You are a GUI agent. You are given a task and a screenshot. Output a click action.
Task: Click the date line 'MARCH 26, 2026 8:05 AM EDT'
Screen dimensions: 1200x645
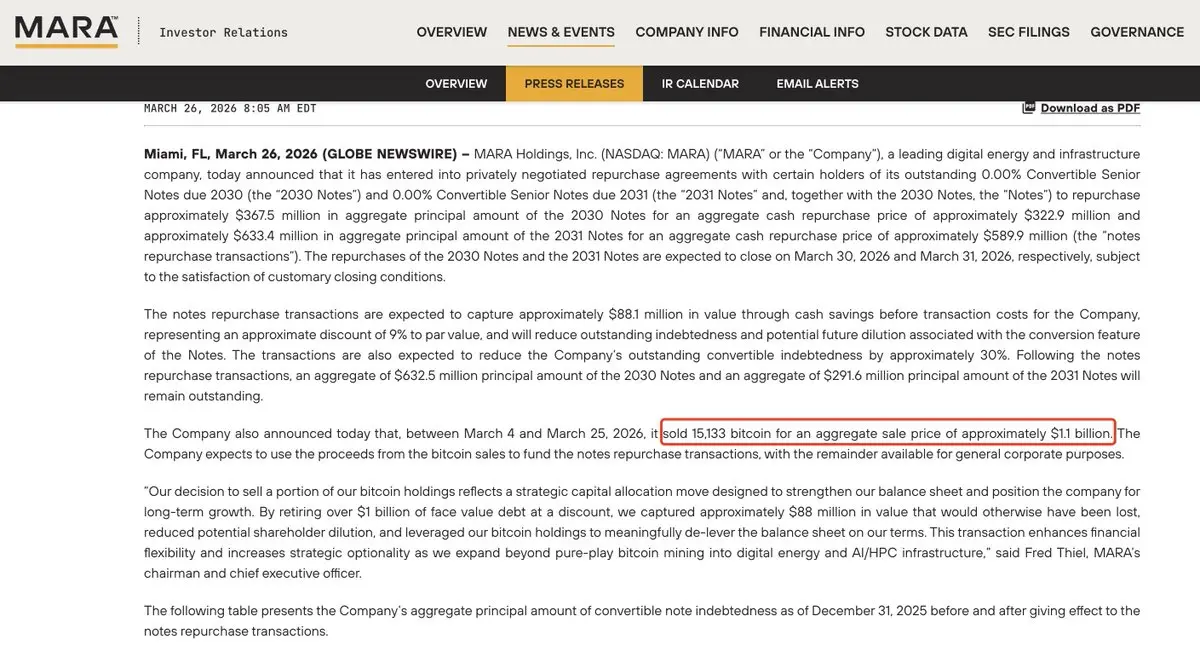[x=230, y=108]
